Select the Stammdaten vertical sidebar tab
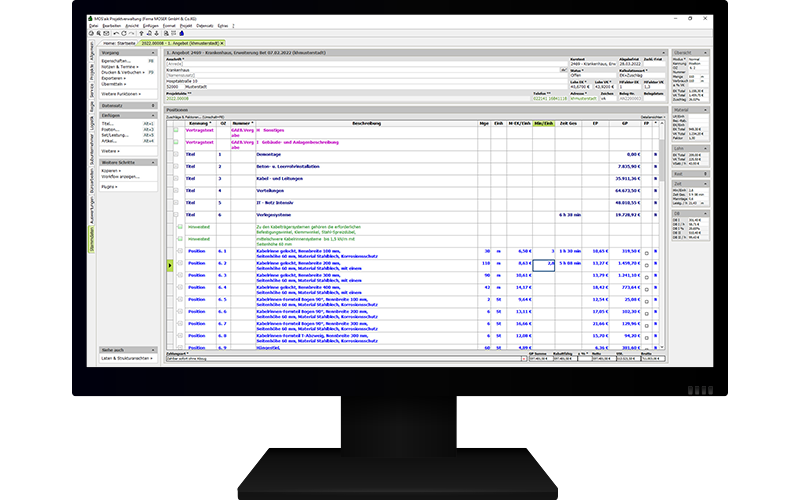The image size is (800, 500). coord(92,239)
